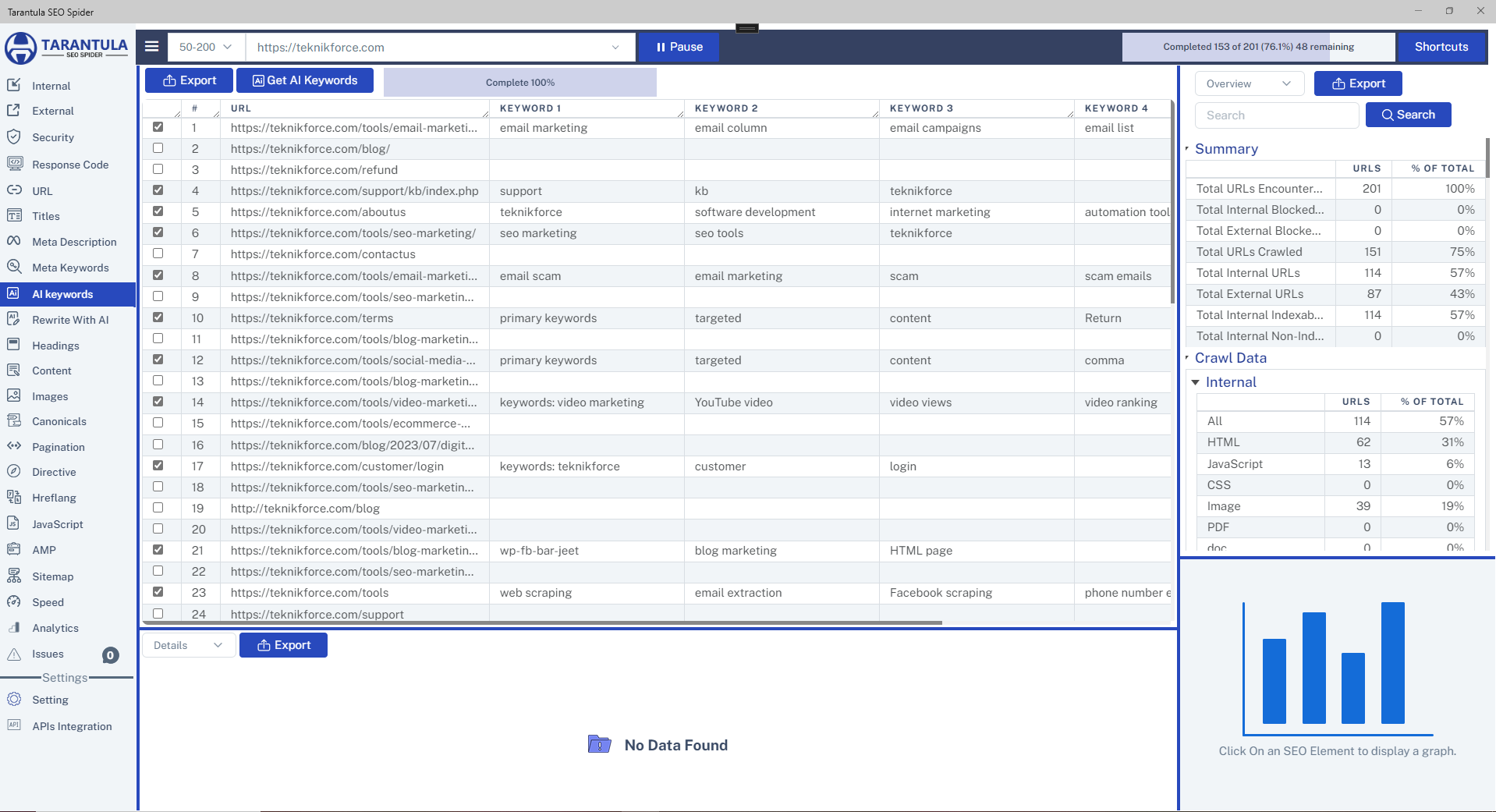
Task: Click the Pagination sidebar icon
Action: coord(13,447)
